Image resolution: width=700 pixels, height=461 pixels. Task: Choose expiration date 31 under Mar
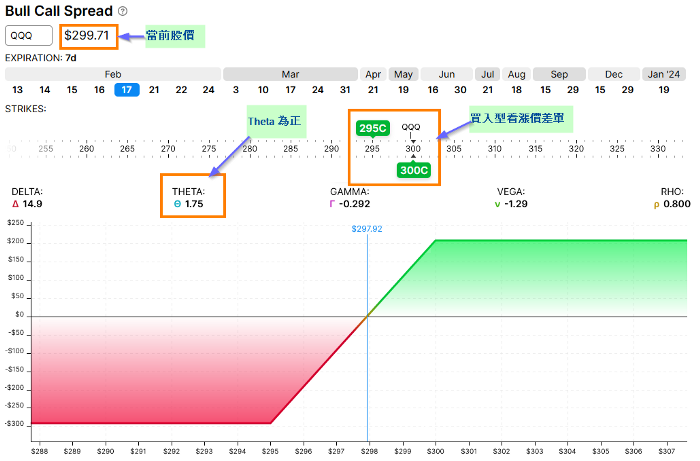coord(345,90)
